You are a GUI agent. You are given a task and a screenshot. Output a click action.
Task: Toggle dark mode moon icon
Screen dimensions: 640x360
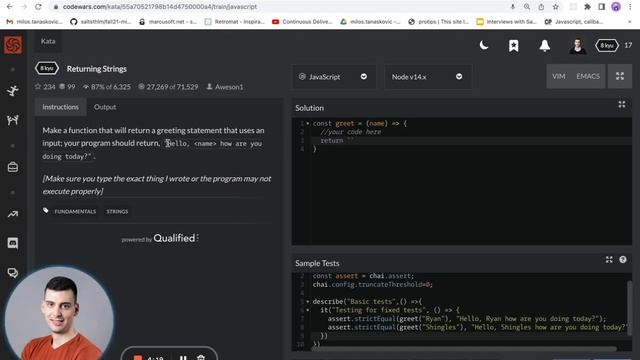pyautogui.click(x=484, y=45)
